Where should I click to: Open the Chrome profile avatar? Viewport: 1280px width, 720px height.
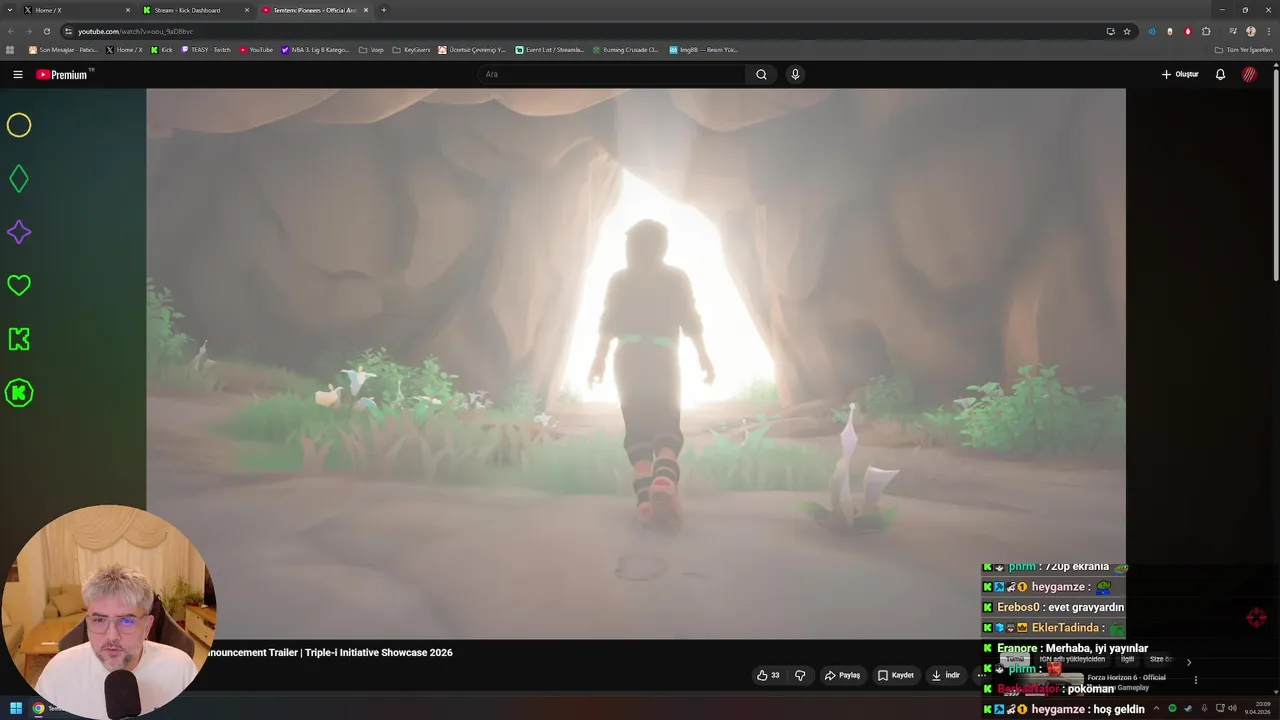click(1251, 31)
